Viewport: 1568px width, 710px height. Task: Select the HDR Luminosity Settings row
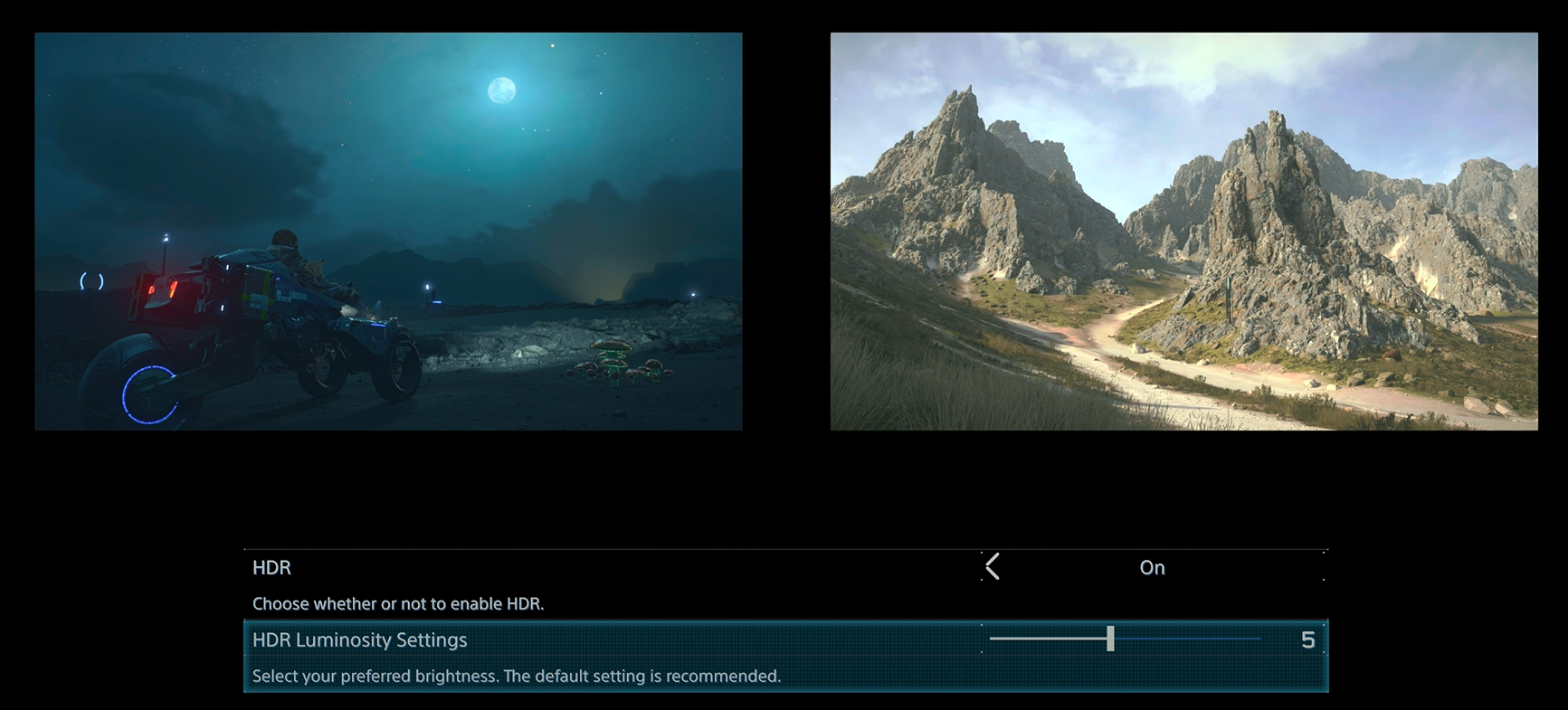click(785, 657)
